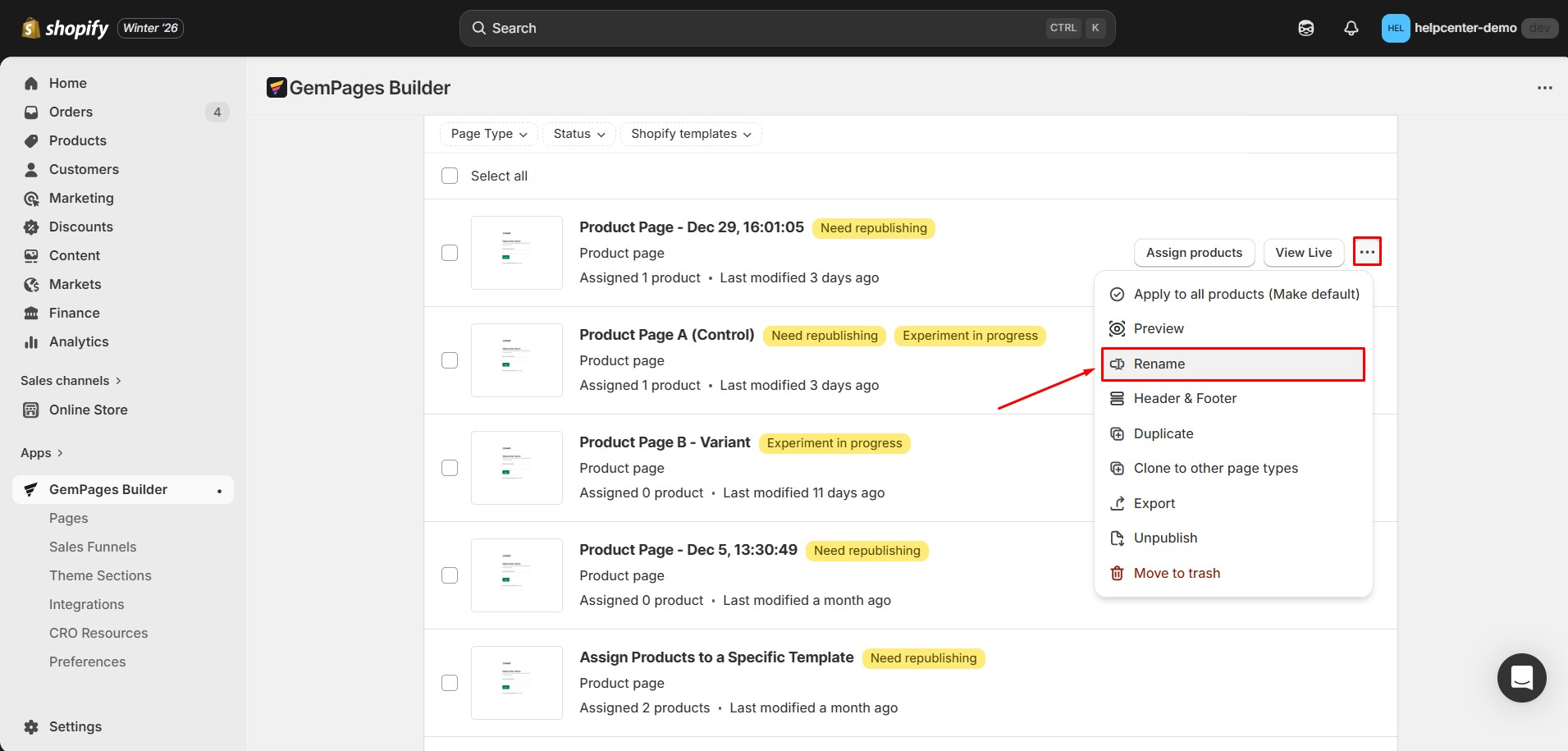This screenshot has height=751, width=1568.
Task: Click the search input field
Action: (763, 28)
